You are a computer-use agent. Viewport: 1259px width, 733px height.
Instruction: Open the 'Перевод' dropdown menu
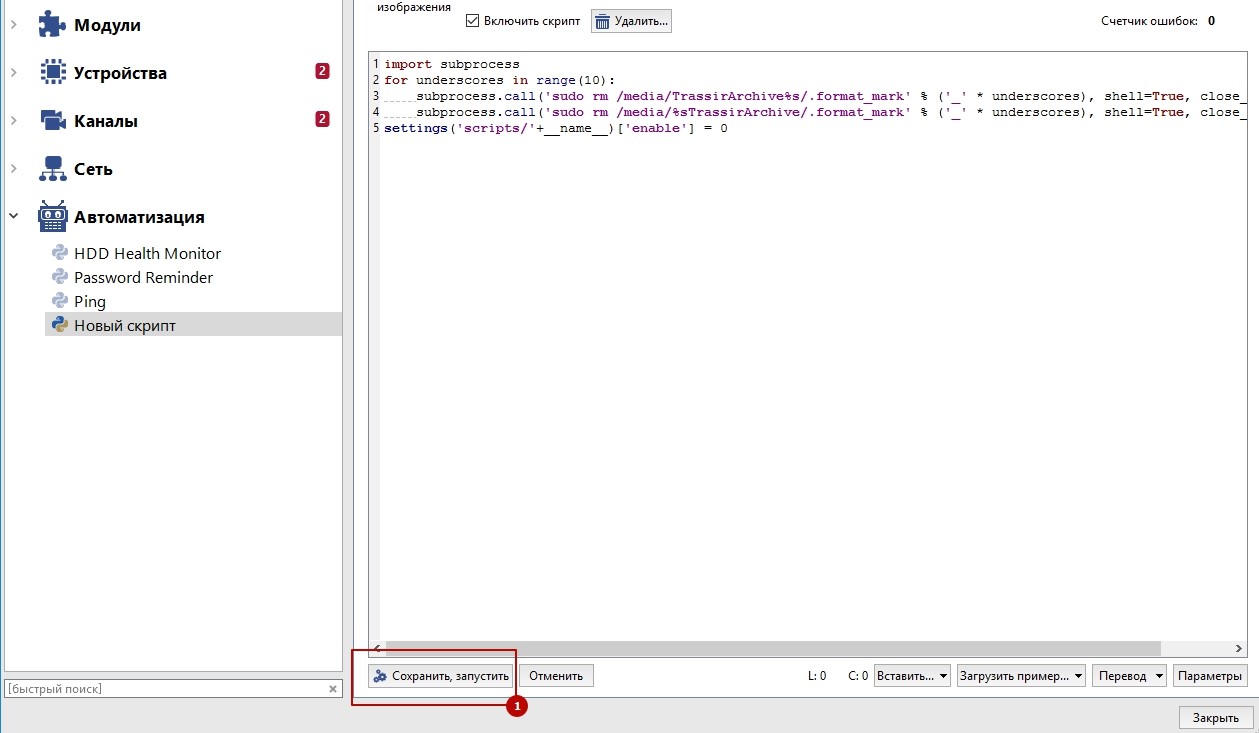(1129, 676)
